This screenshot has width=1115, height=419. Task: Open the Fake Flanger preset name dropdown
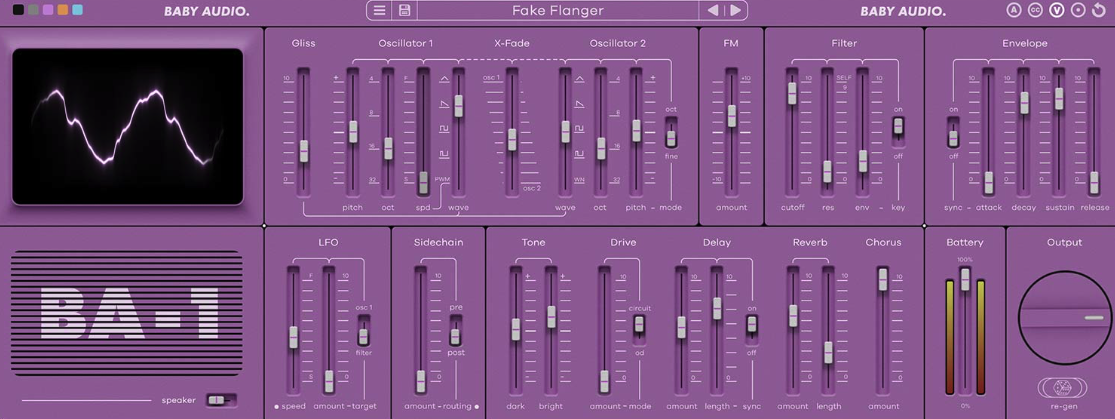557,11
